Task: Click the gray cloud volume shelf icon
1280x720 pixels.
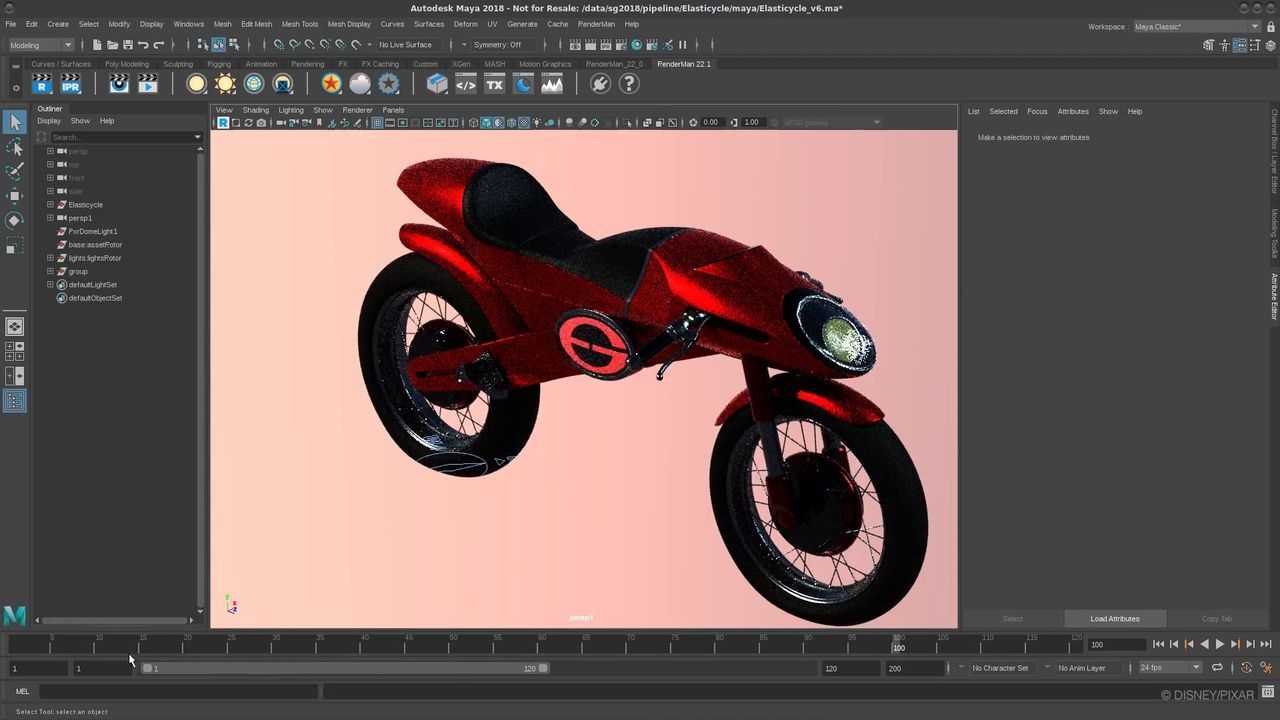Action: 360,84
